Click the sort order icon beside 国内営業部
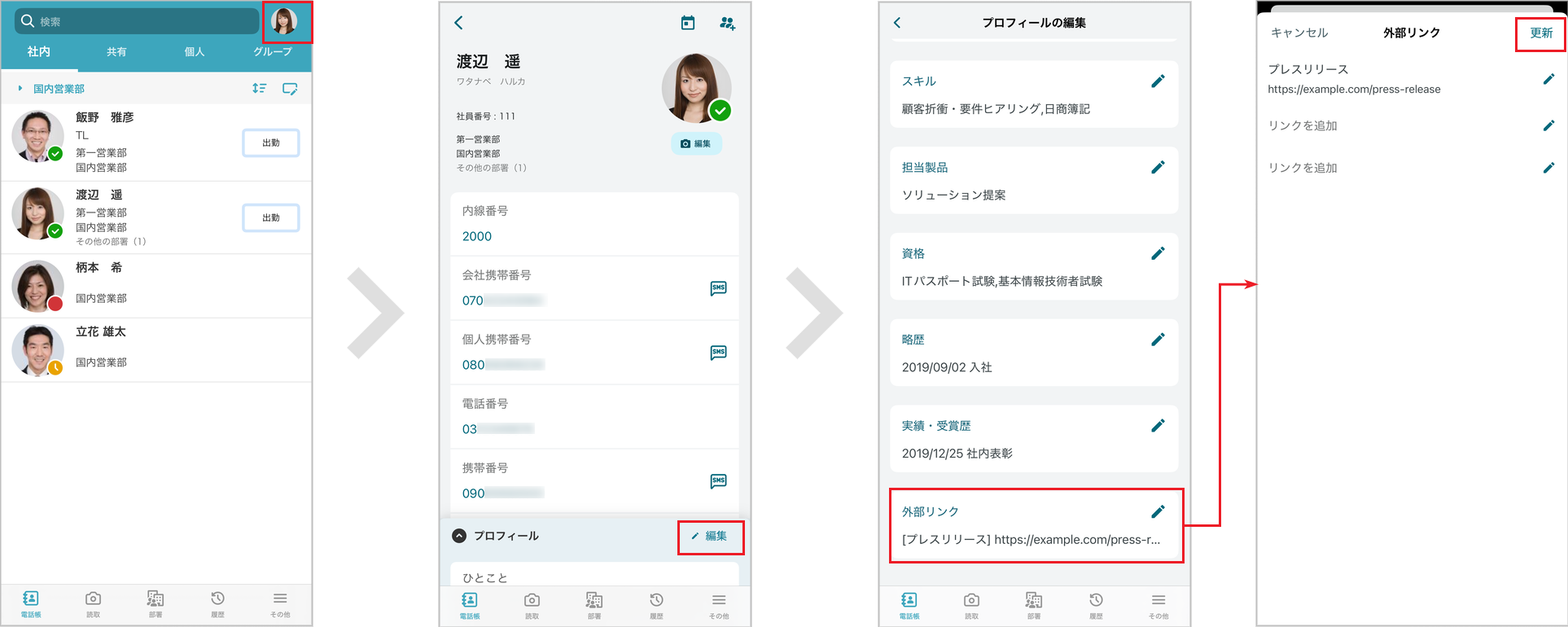Image resolution: width=1568 pixels, height=627 pixels. pos(259,88)
